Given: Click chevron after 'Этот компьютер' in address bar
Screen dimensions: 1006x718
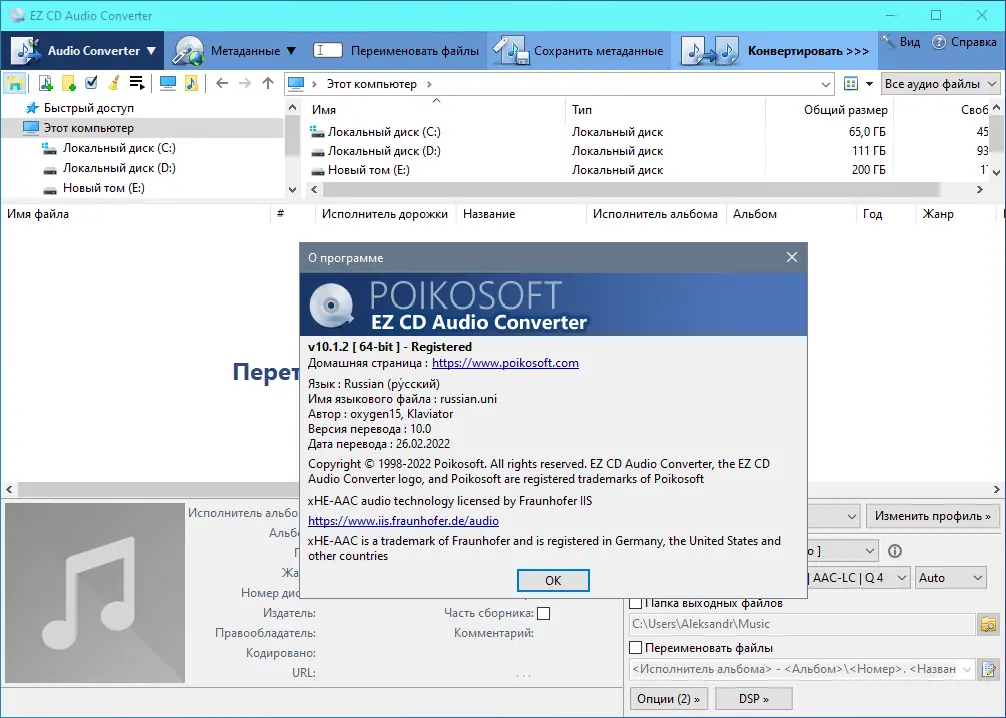Looking at the screenshot, I should (x=429, y=84).
